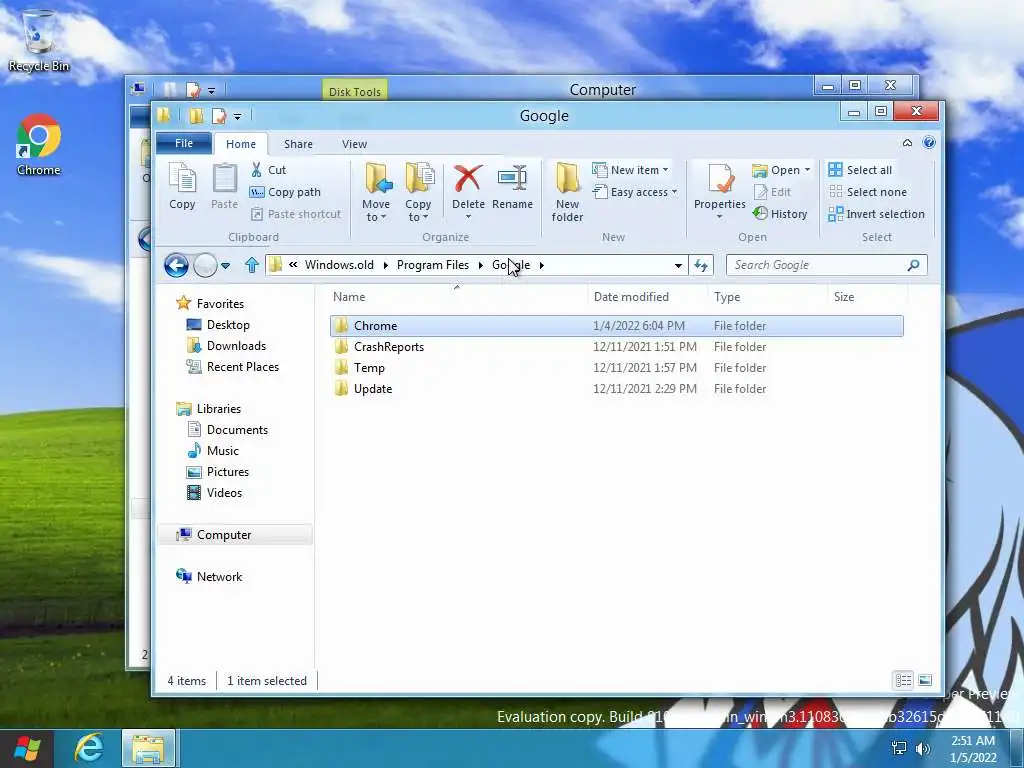
Task: Sort by the Type column header
Action: pyautogui.click(x=767, y=296)
